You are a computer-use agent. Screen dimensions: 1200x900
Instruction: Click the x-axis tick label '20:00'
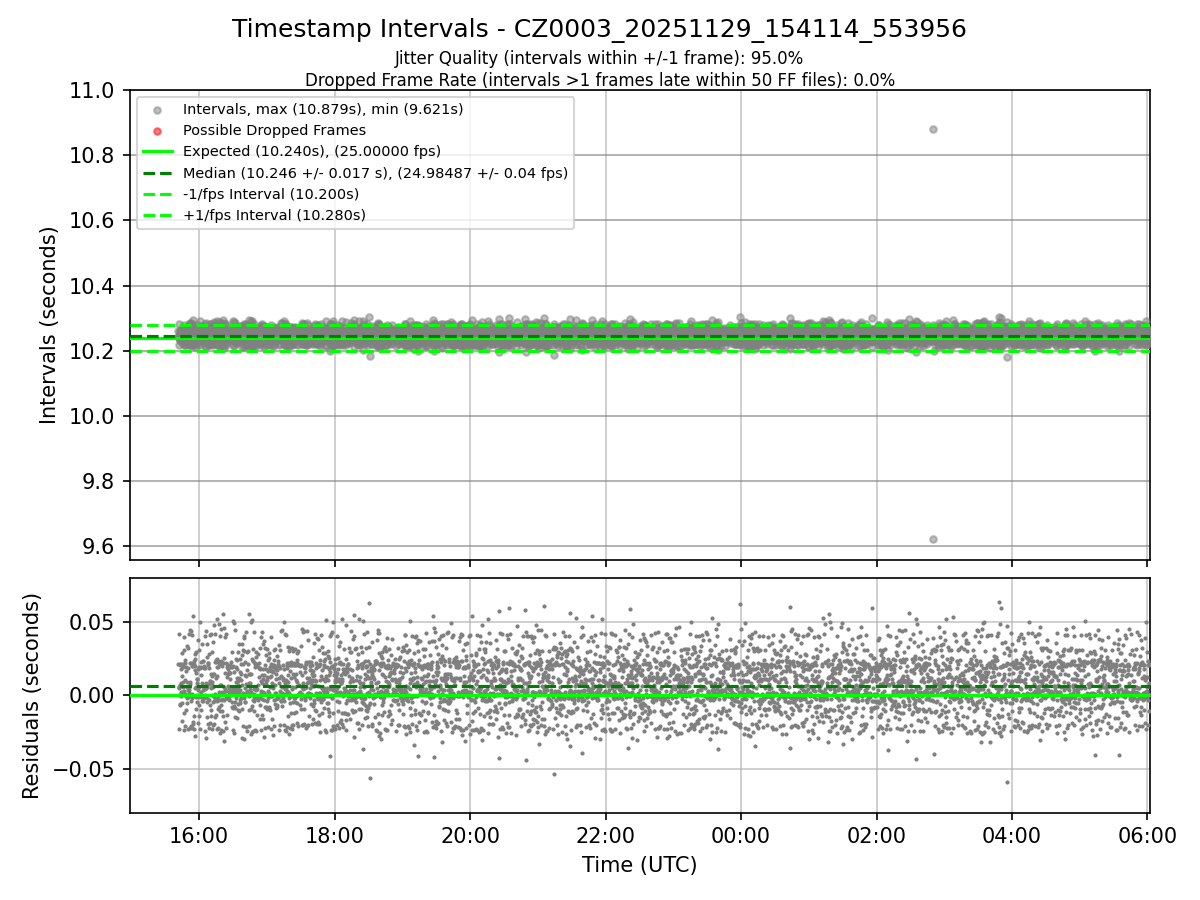[x=469, y=835]
